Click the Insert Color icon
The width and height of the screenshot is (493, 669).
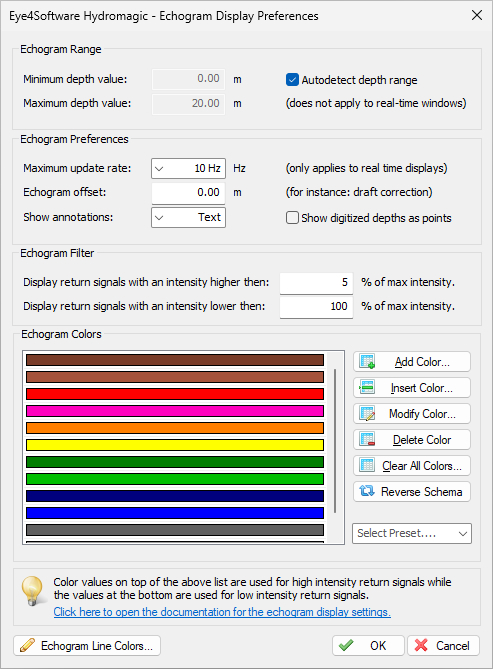[367, 387]
